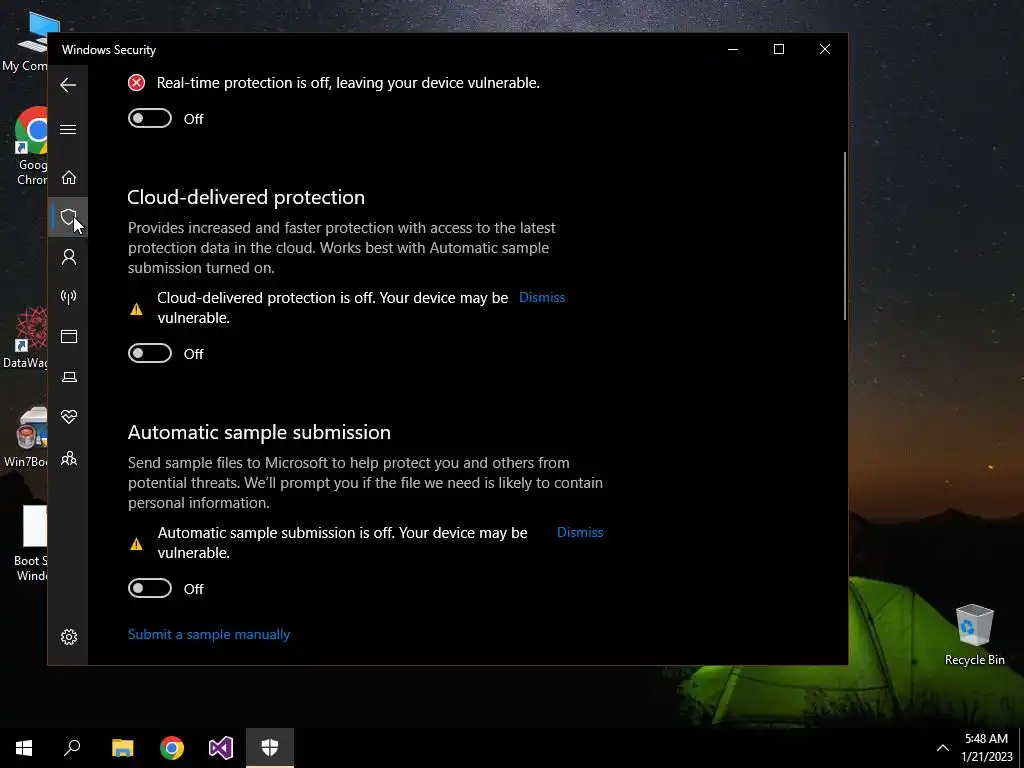Minimize the Windows Security window
Viewport: 1024px width, 768px height.
[733, 49]
